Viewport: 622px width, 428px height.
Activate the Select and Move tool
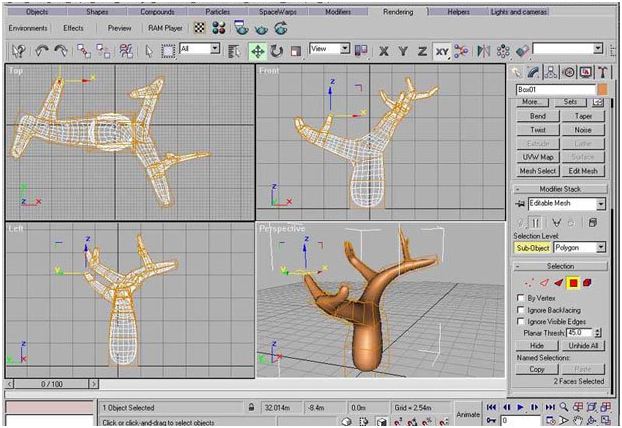(257, 51)
